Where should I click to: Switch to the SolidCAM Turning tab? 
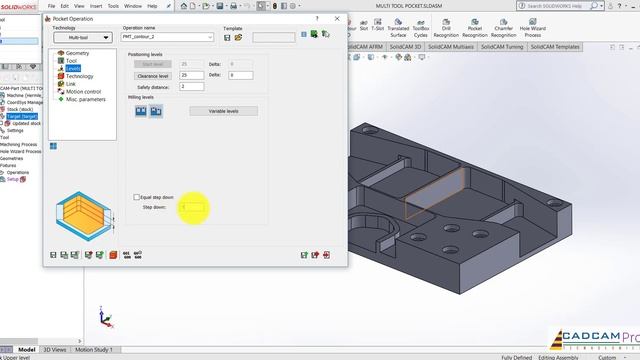pos(502,47)
